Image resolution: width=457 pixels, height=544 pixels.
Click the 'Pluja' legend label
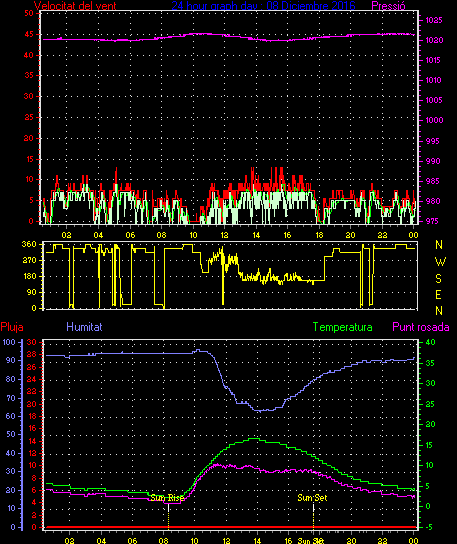(12, 327)
